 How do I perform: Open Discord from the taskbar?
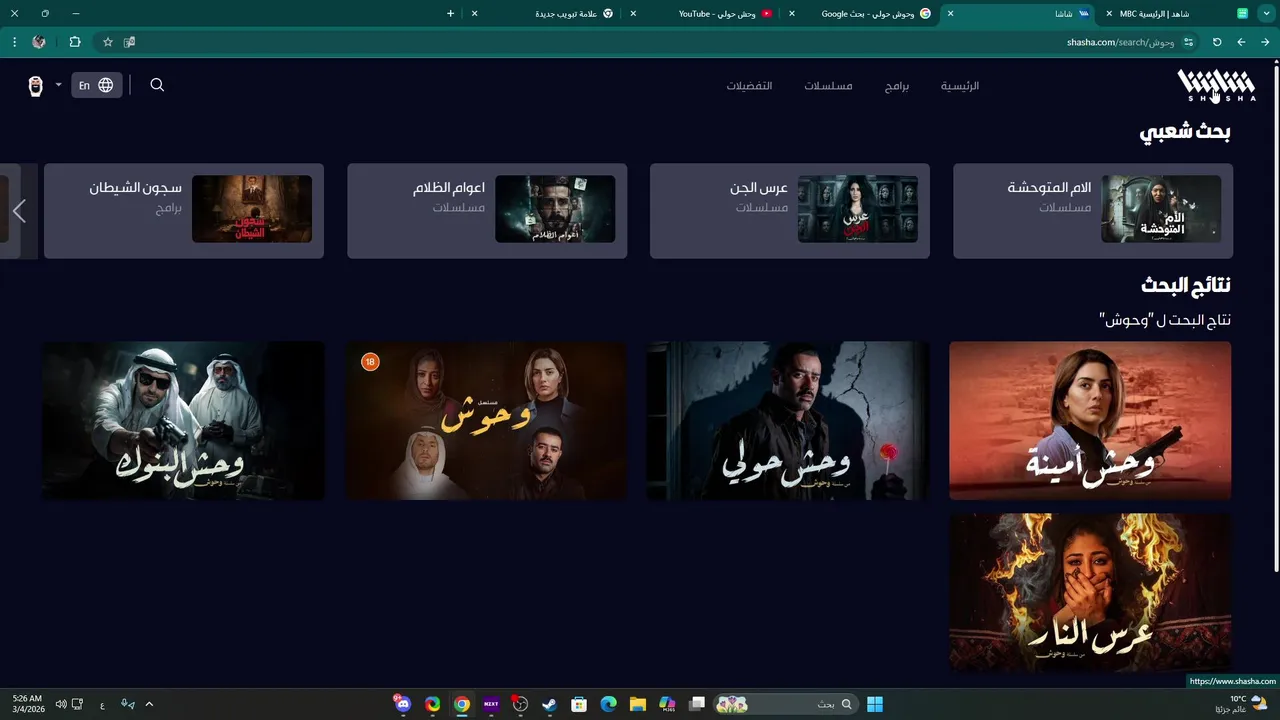pos(402,704)
